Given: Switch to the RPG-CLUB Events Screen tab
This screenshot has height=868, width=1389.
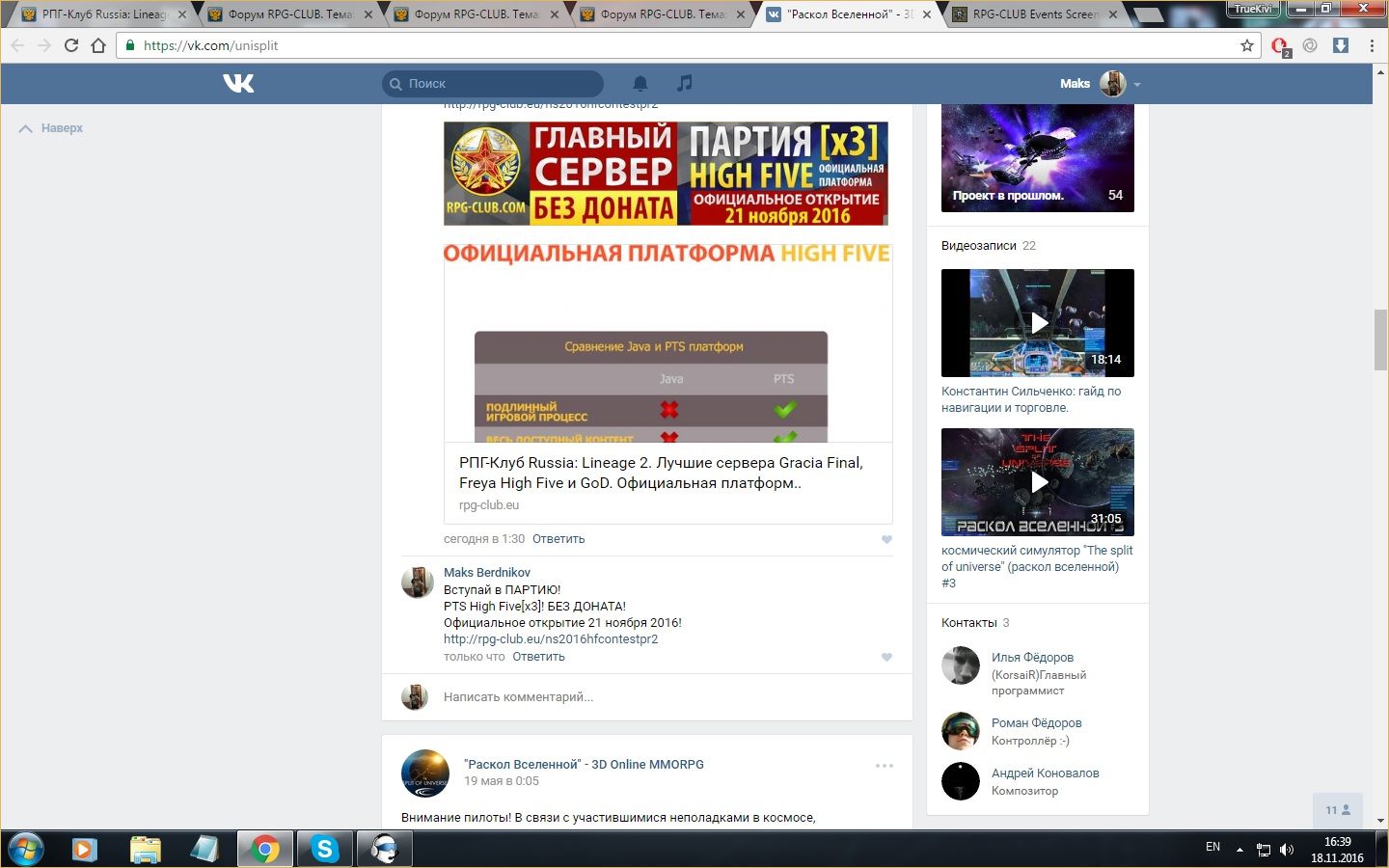Looking at the screenshot, I should tap(1033, 14).
